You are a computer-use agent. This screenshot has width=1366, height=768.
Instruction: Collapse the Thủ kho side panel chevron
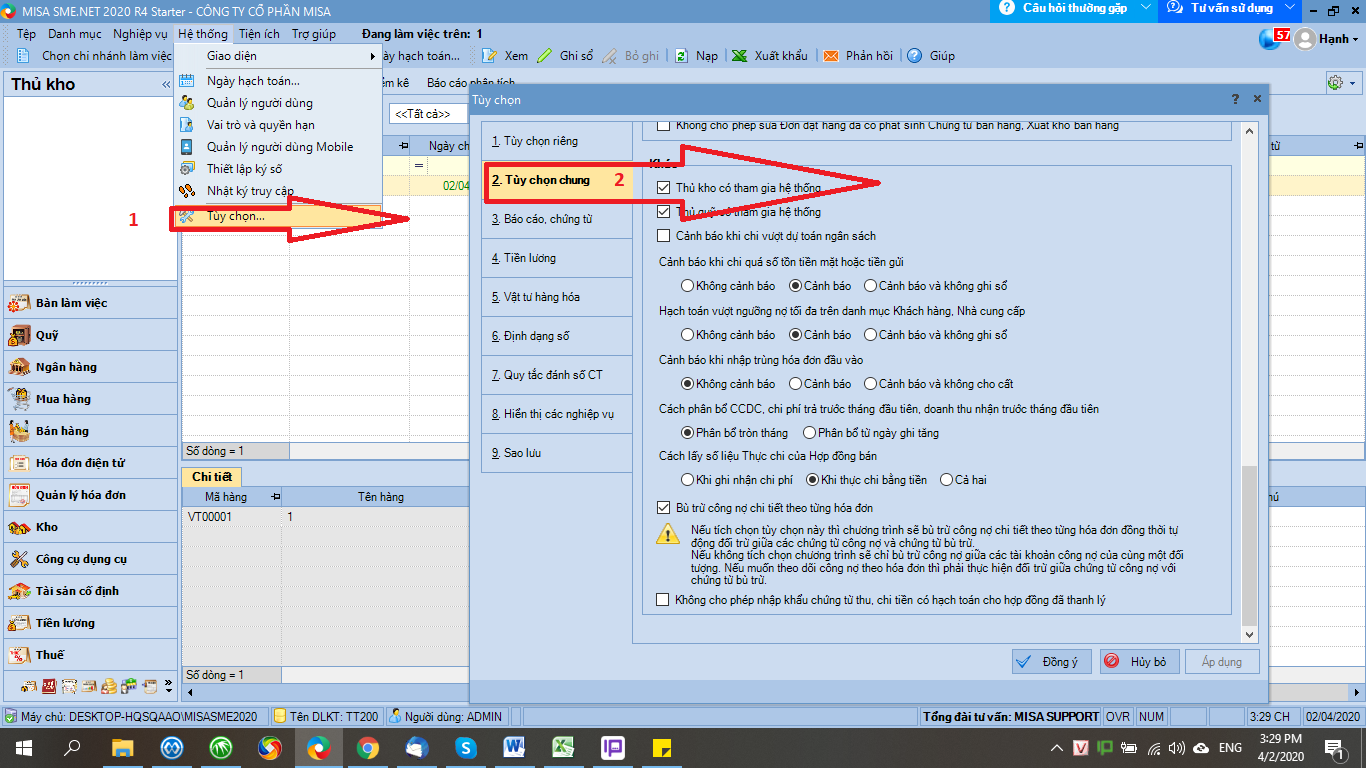click(x=166, y=85)
